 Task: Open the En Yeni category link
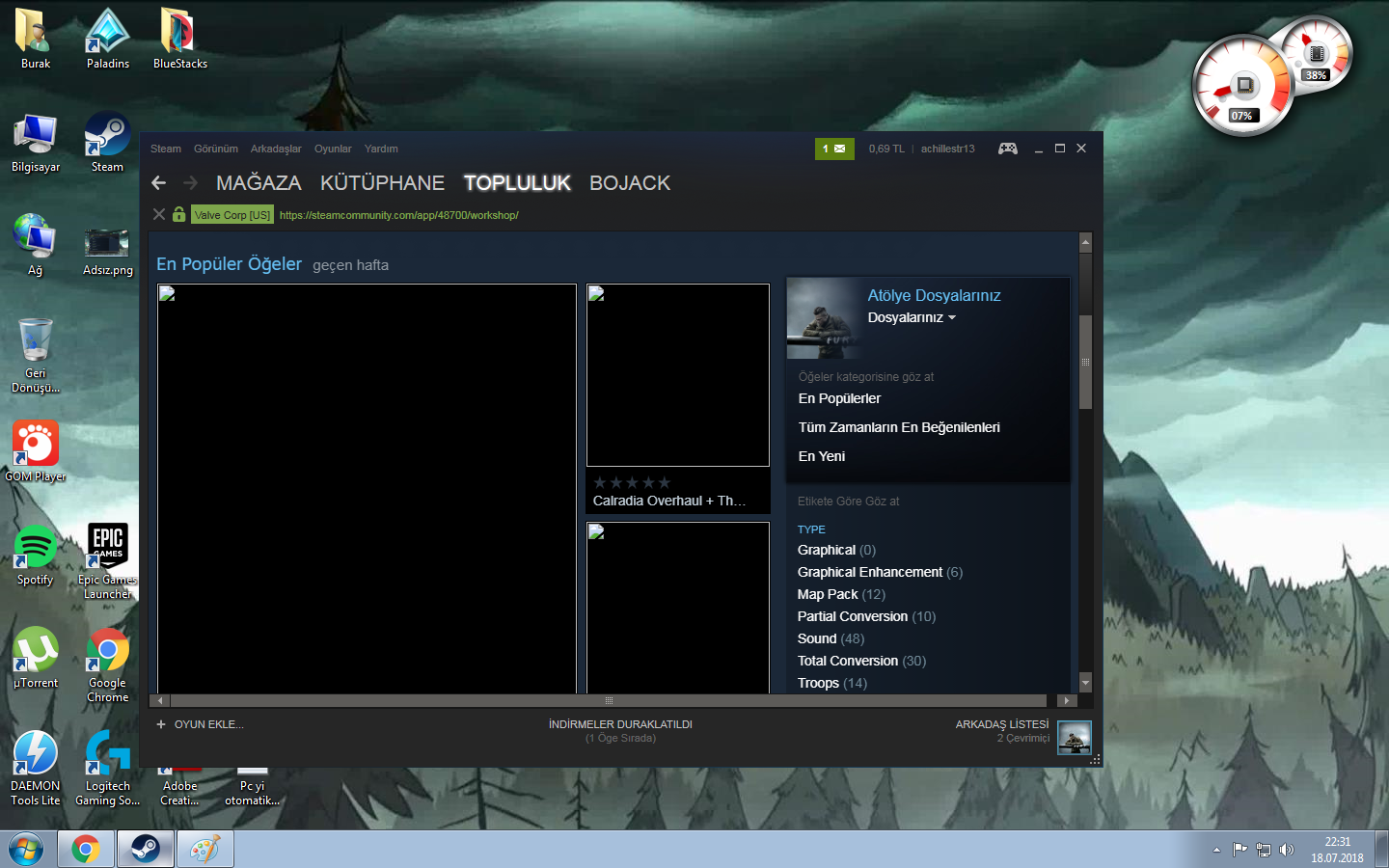[822, 456]
